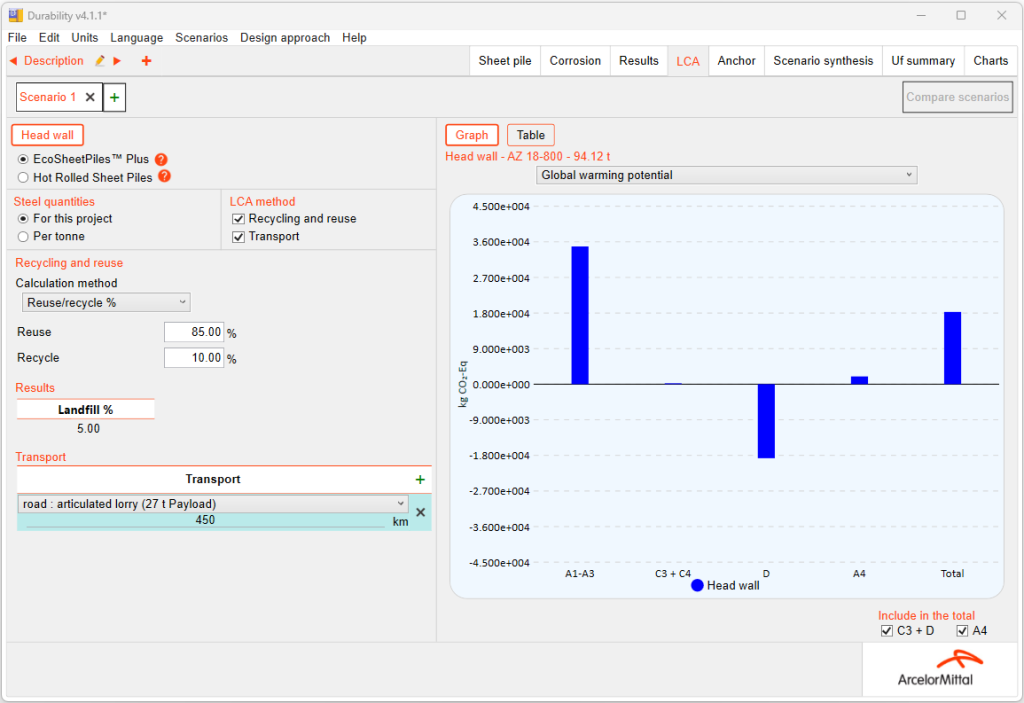Image resolution: width=1024 pixels, height=703 pixels.
Task: Open the Language menu
Action: [x=136, y=38]
